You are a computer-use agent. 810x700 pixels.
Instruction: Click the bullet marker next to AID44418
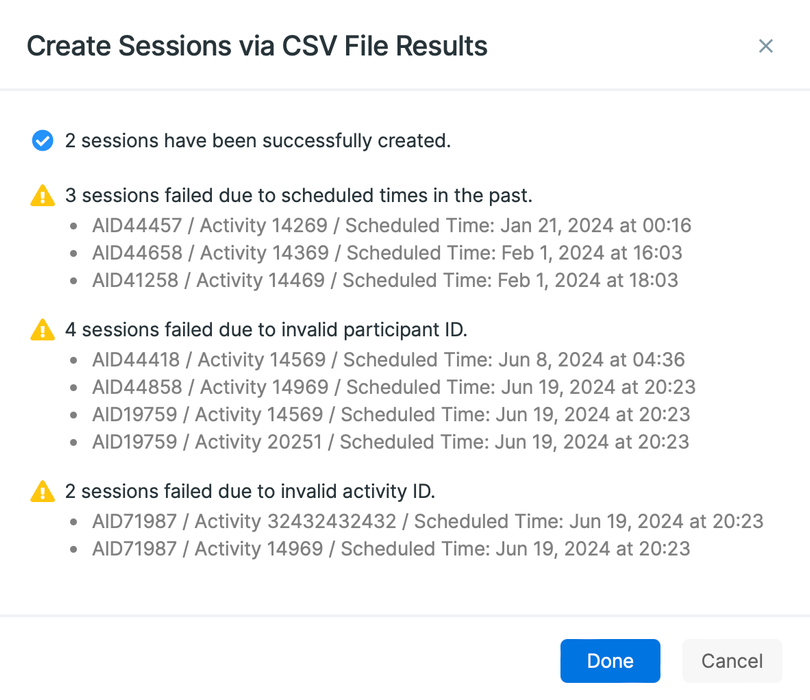pyautogui.click(x=73, y=360)
